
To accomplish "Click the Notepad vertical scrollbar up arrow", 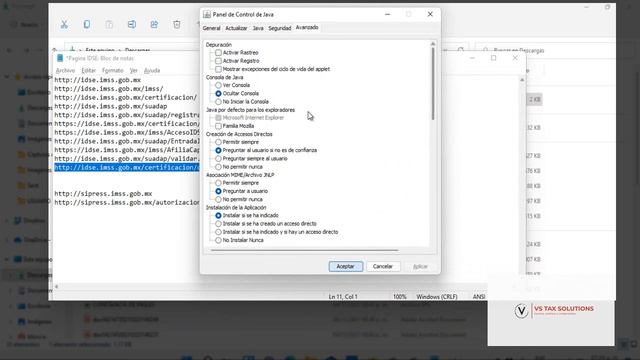I will point(522,80).
